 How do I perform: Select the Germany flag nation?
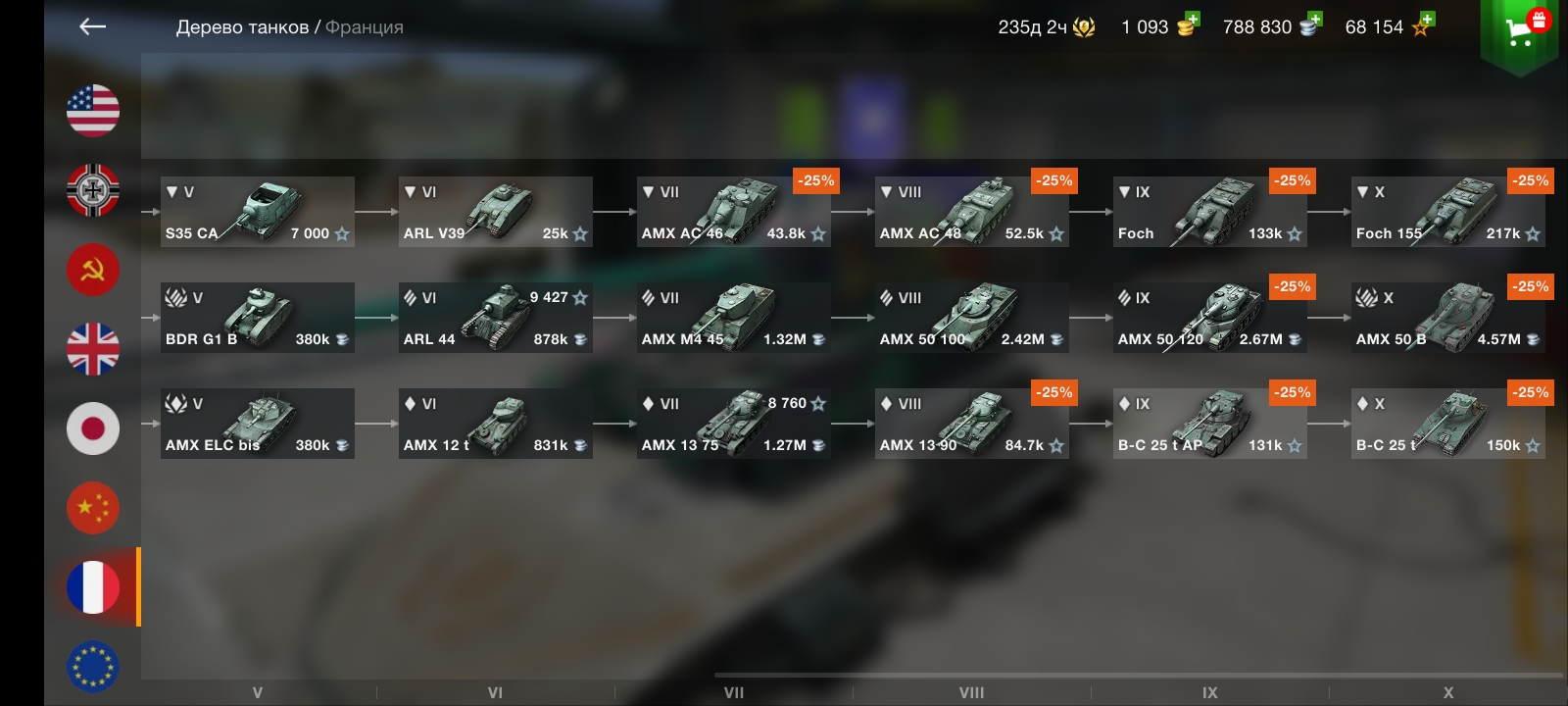(x=93, y=189)
